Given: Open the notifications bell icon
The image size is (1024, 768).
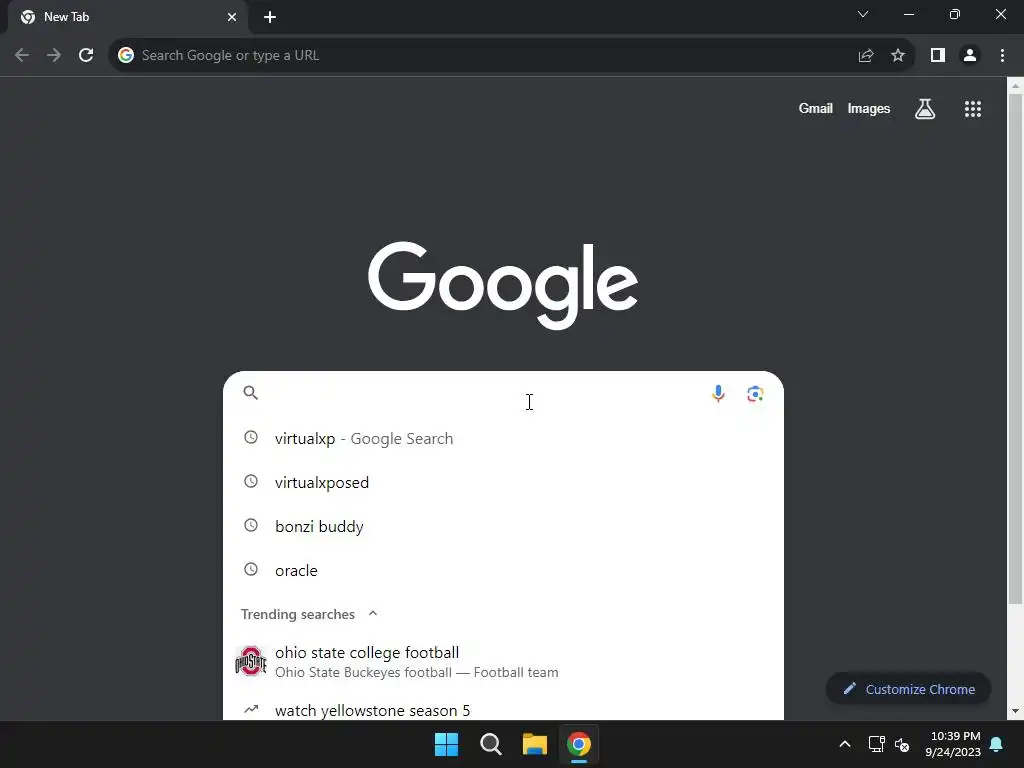Looking at the screenshot, I should click(x=997, y=744).
